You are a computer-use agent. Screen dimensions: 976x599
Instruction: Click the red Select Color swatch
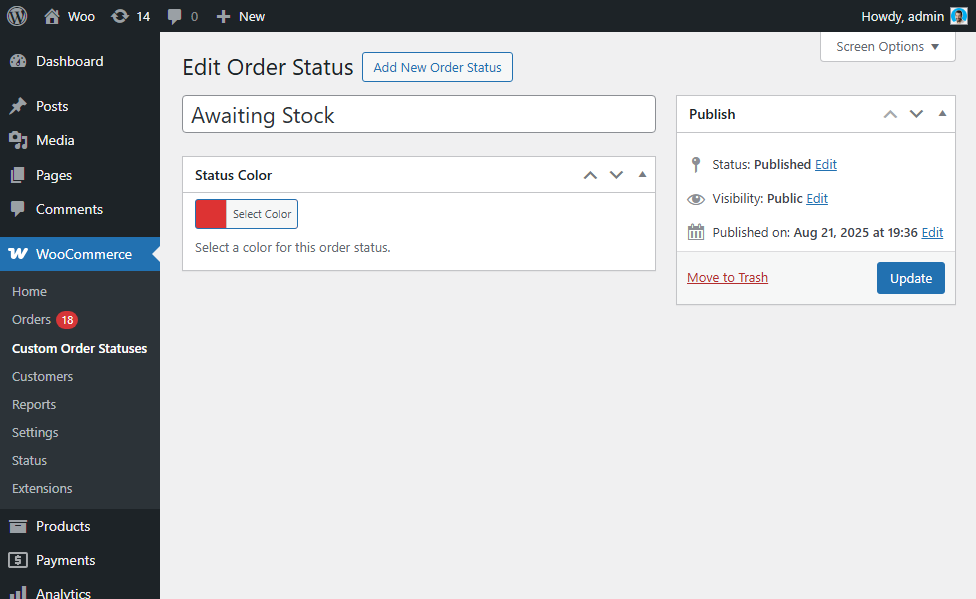211,214
